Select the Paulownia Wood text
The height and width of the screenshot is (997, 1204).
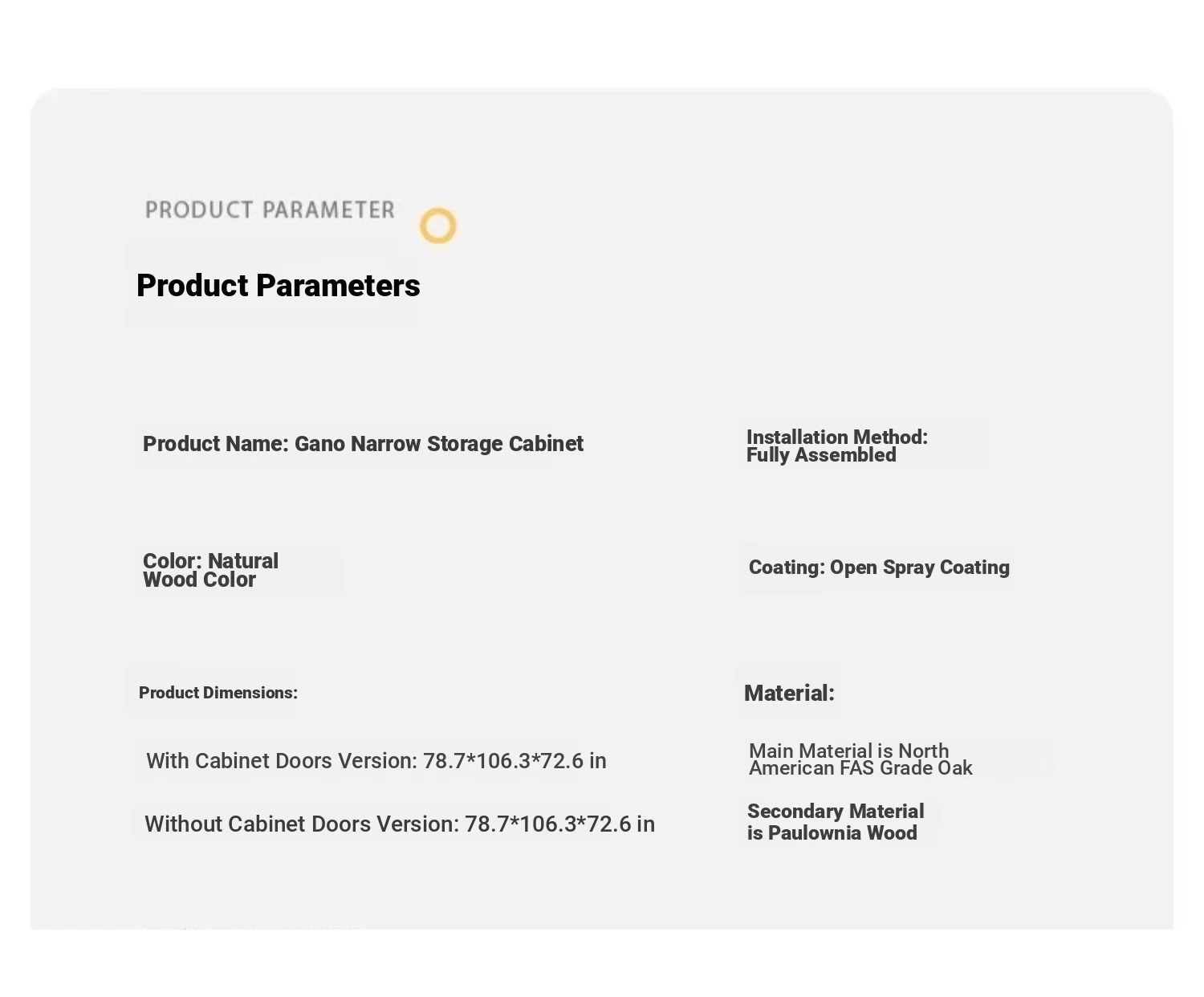pos(842,833)
